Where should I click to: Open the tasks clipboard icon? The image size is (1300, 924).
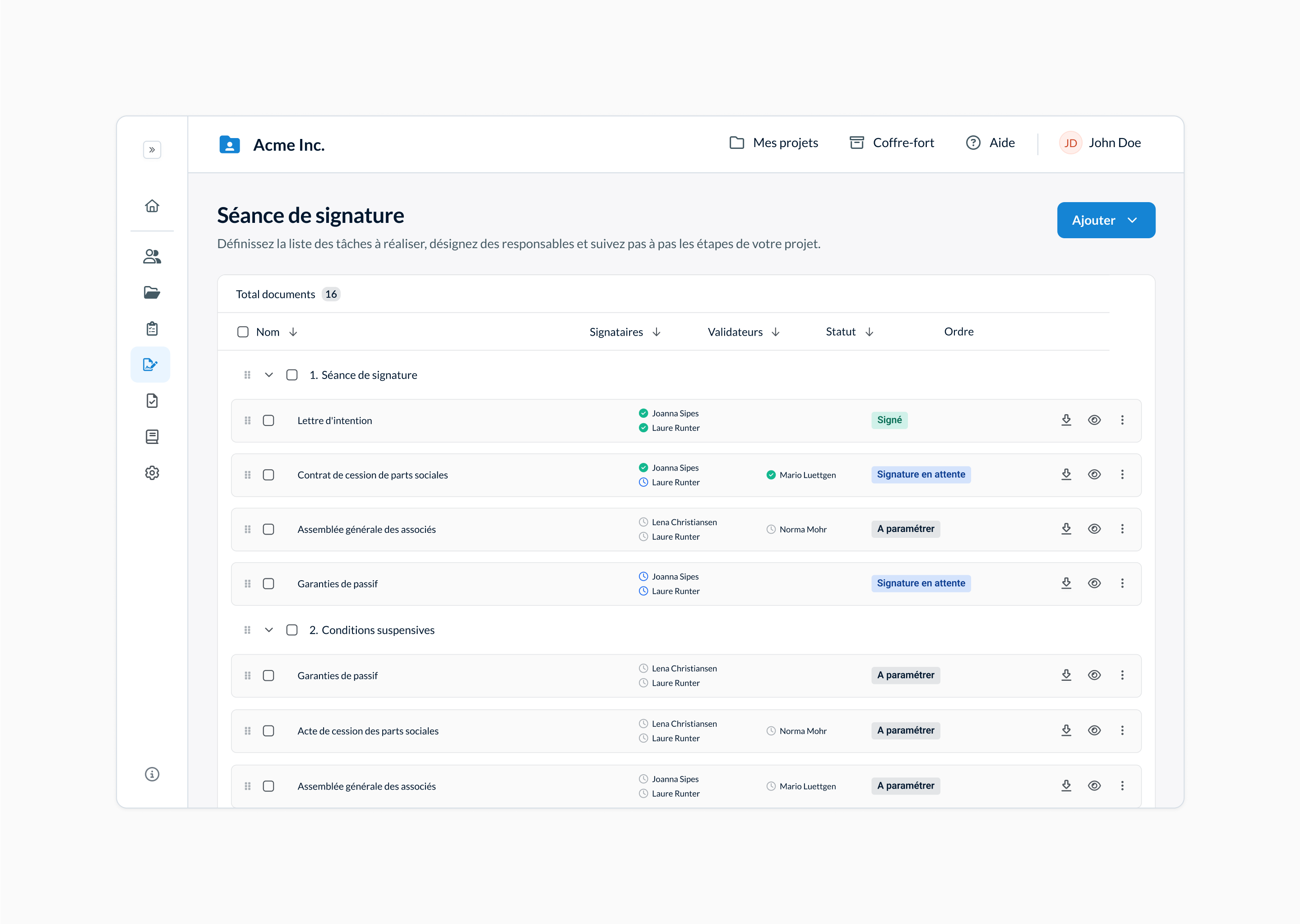(152, 328)
